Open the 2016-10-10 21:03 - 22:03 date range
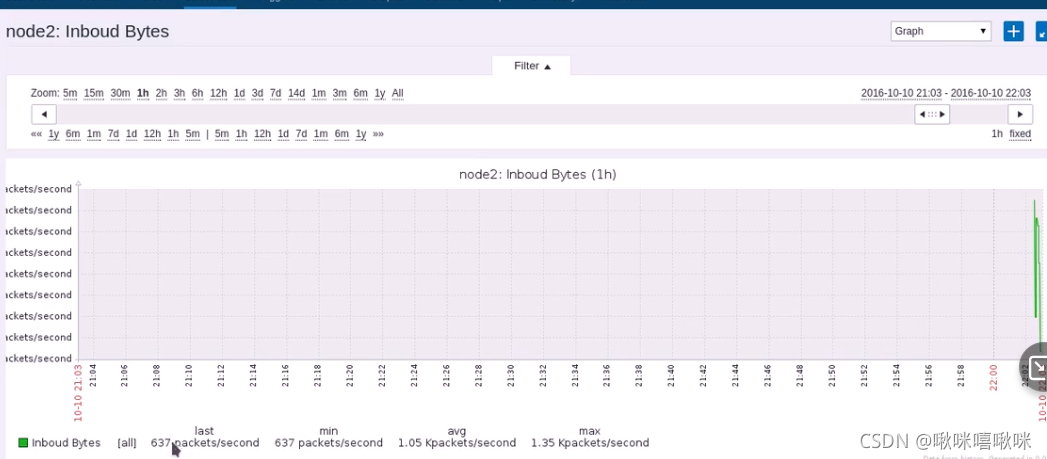 (x=946, y=93)
